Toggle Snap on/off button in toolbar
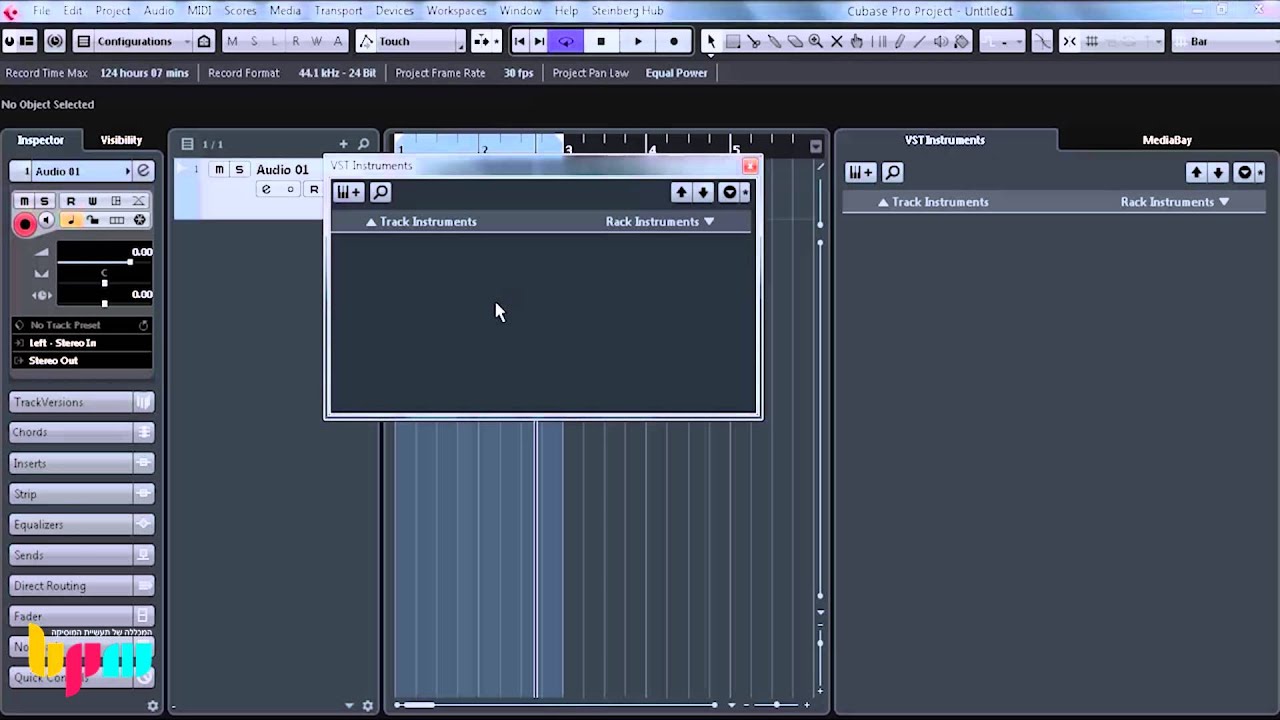 1069,41
